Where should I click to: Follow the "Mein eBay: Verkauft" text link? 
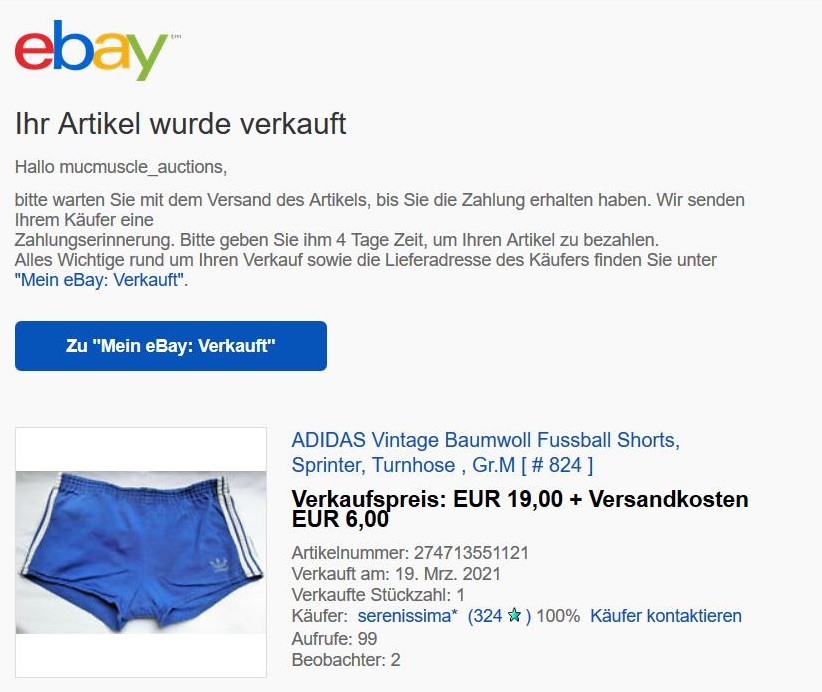(101, 280)
